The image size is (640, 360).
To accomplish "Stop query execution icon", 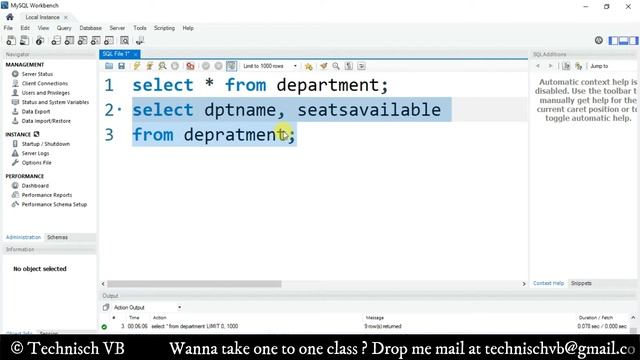I will click(x=175, y=66).
